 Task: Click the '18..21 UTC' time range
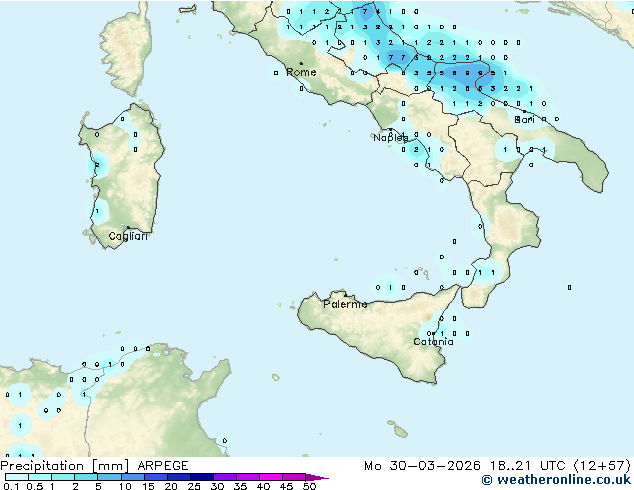pyautogui.click(x=528, y=466)
